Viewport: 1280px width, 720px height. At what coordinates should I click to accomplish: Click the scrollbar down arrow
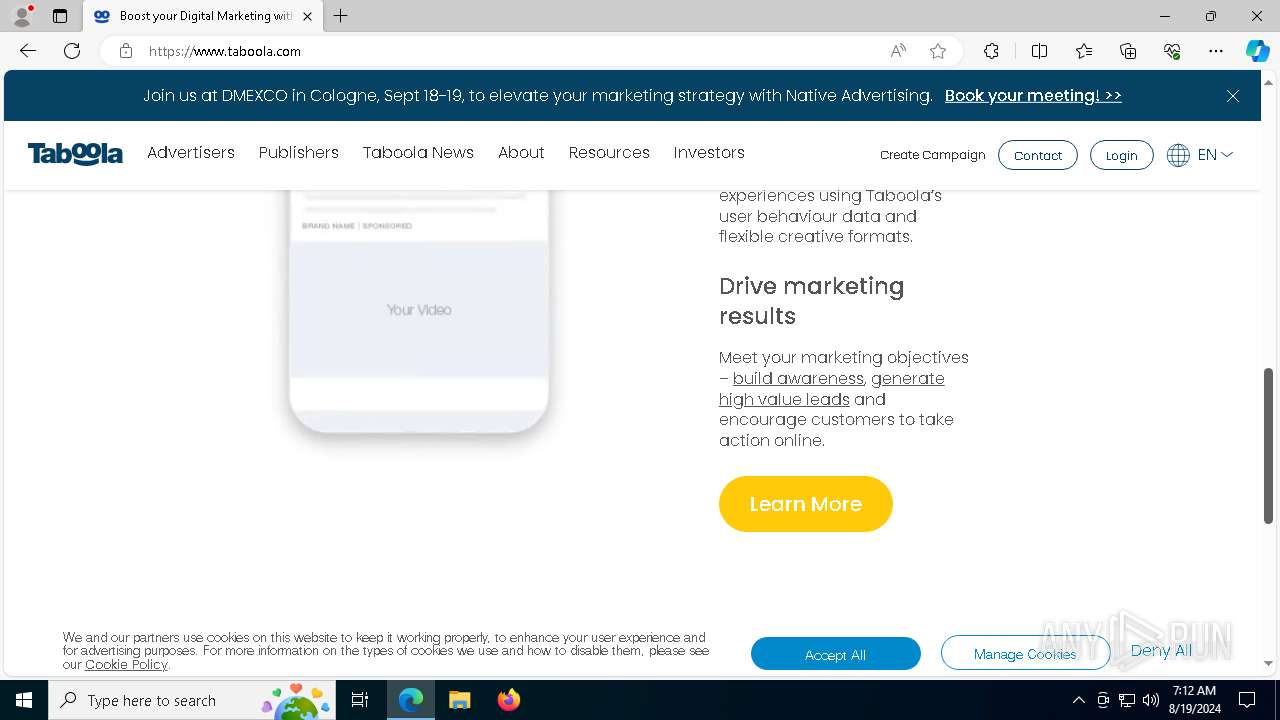(x=1268, y=663)
